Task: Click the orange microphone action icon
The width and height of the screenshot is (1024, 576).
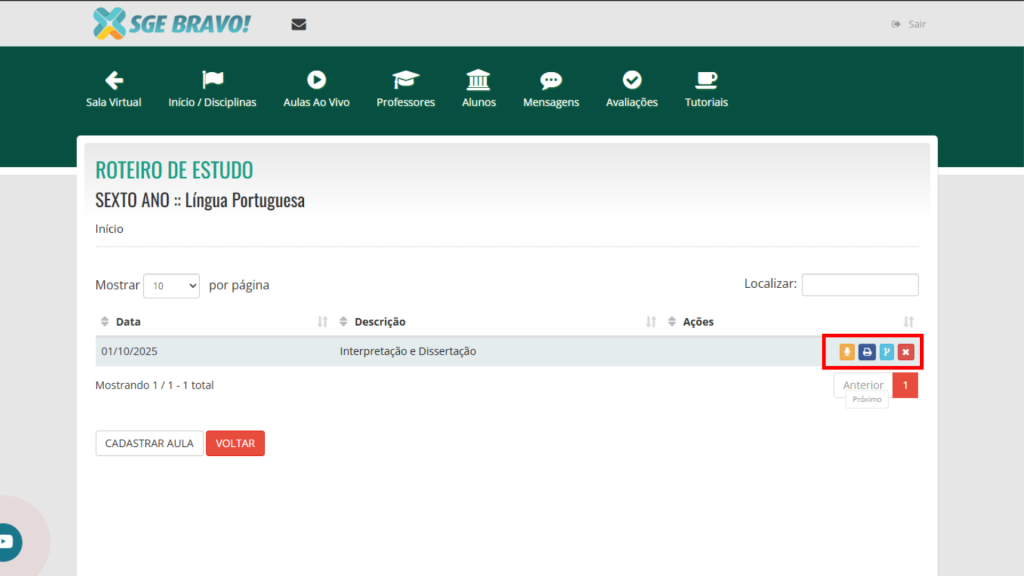Action: coord(847,352)
